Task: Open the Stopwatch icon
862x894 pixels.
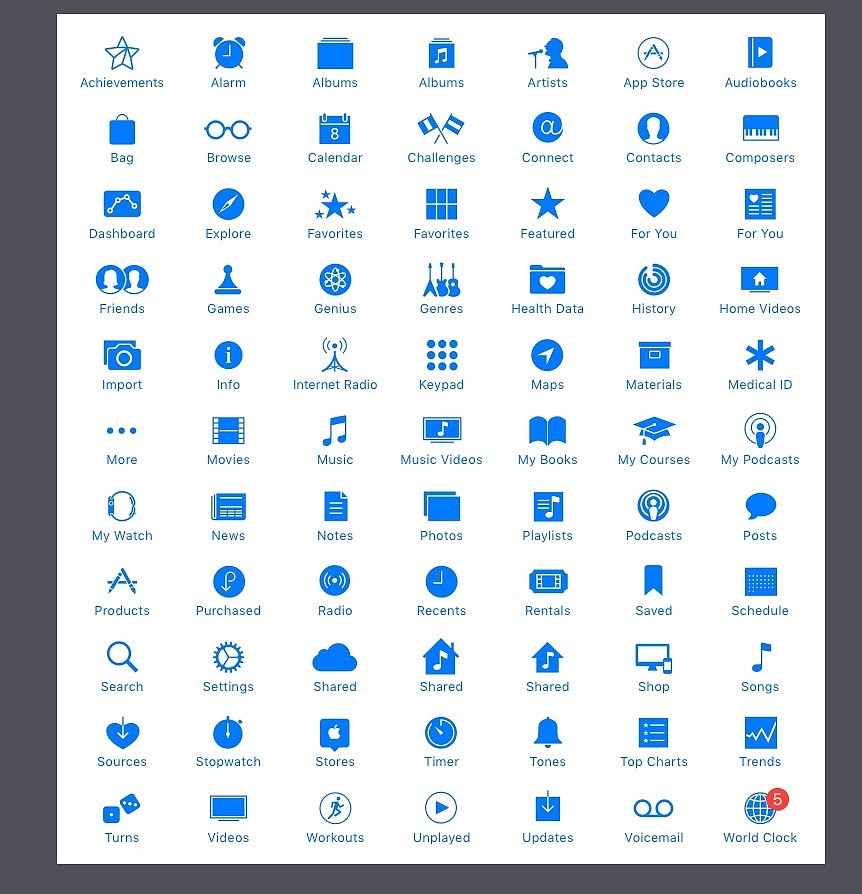Action: click(228, 732)
